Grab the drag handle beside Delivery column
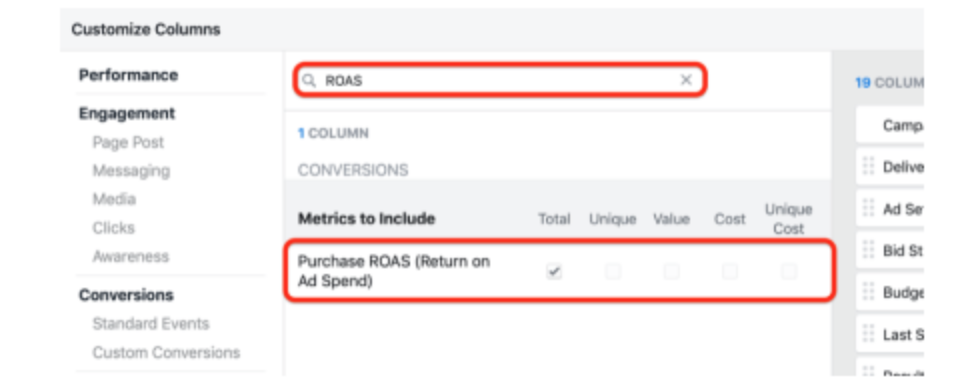Viewport: 978px width, 392px height. pos(868,167)
